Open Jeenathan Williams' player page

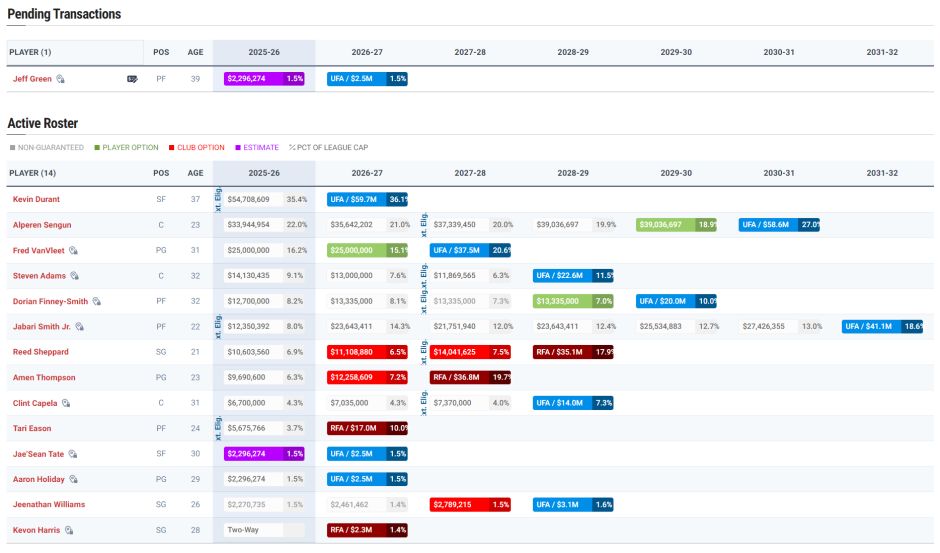[x=49, y=504]
